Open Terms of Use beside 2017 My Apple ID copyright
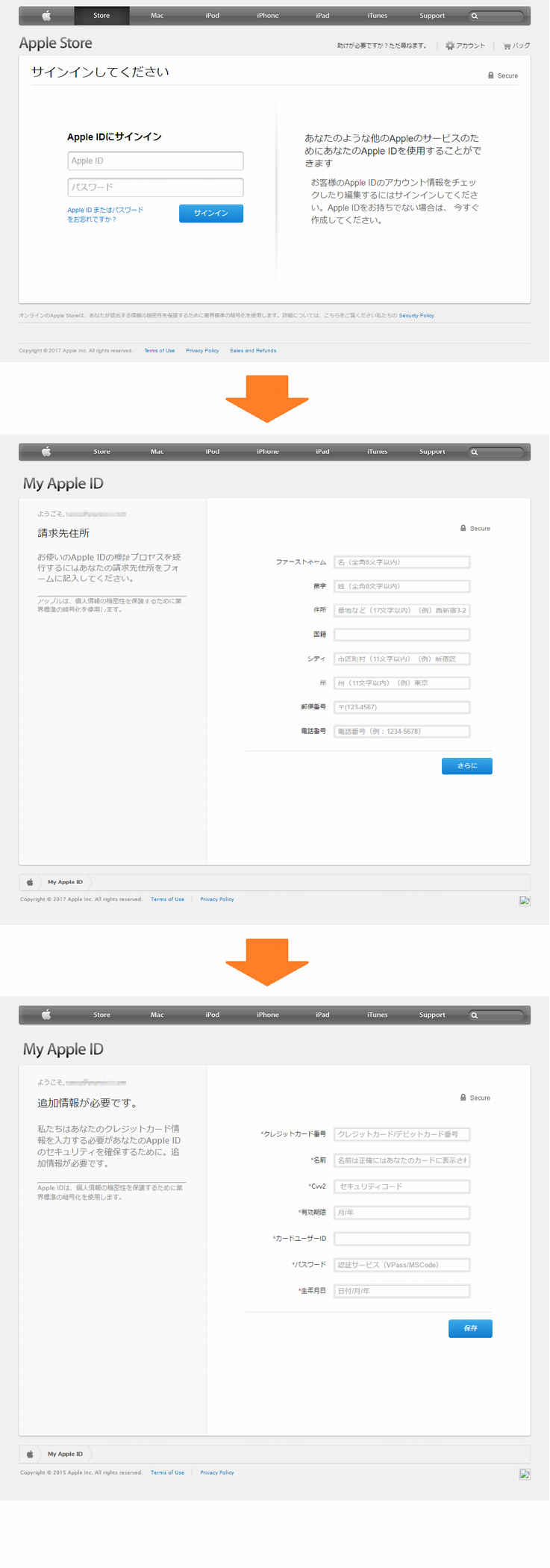 coord(167,899)
